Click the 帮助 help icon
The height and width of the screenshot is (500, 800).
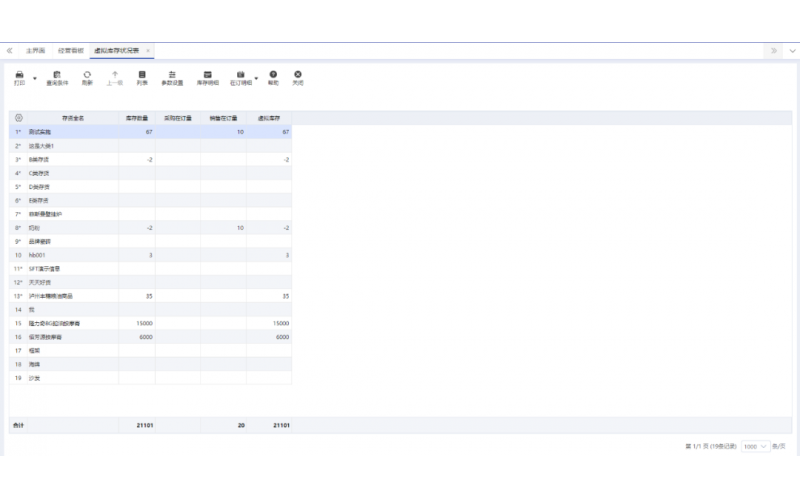pyautogui.click(x=273, y=75)
